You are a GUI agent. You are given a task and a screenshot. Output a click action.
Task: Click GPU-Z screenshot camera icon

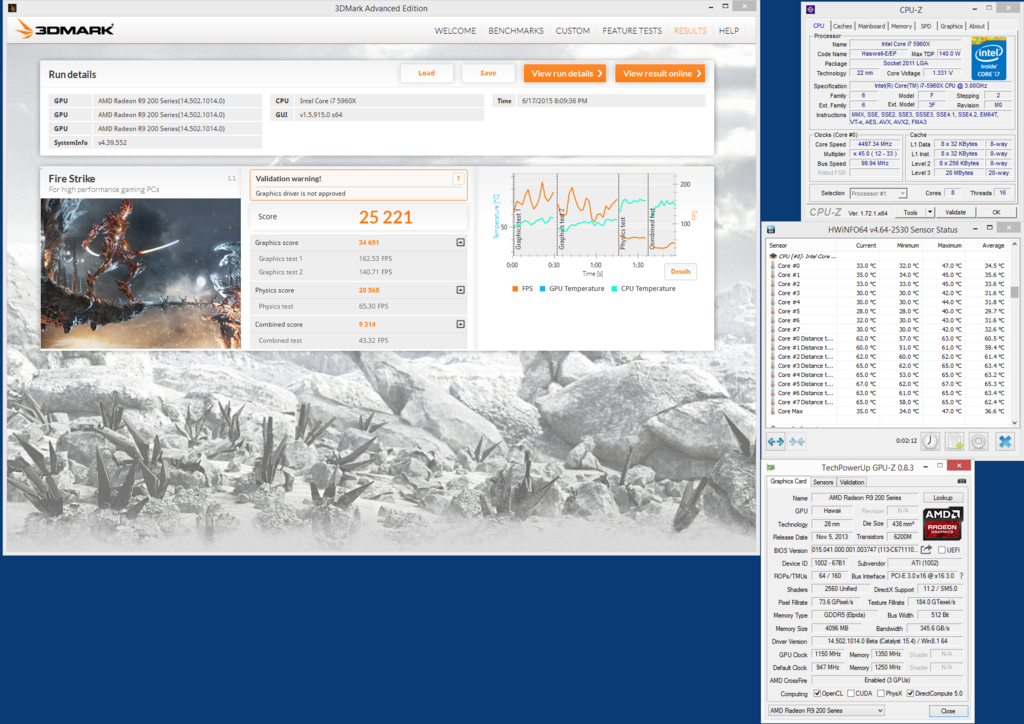click(961, 481)
